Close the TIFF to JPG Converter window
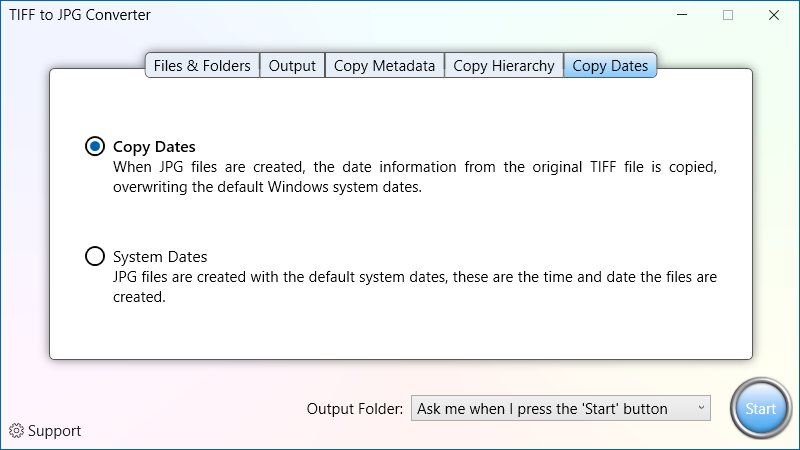Image resolution: width=800 pixels, height=450 pixels. (x=774, y=15)
